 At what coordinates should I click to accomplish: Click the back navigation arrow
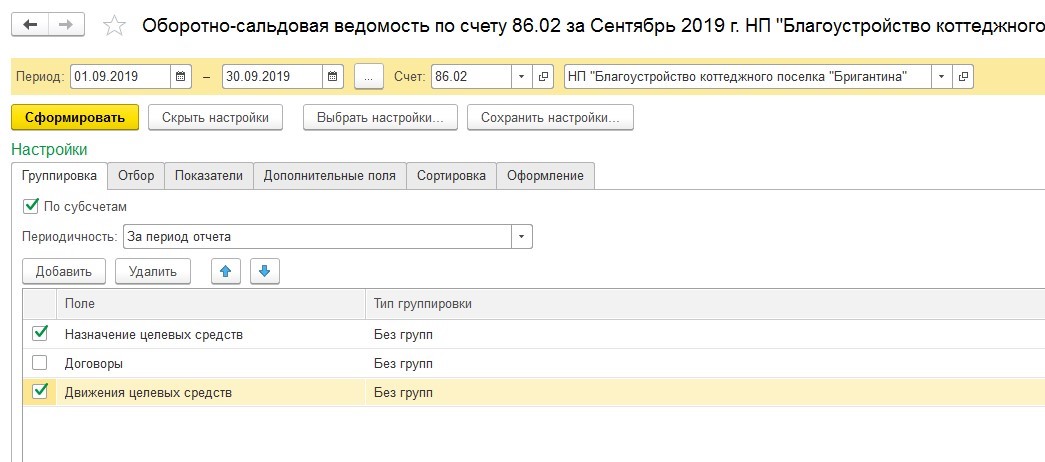coord(30,25)
